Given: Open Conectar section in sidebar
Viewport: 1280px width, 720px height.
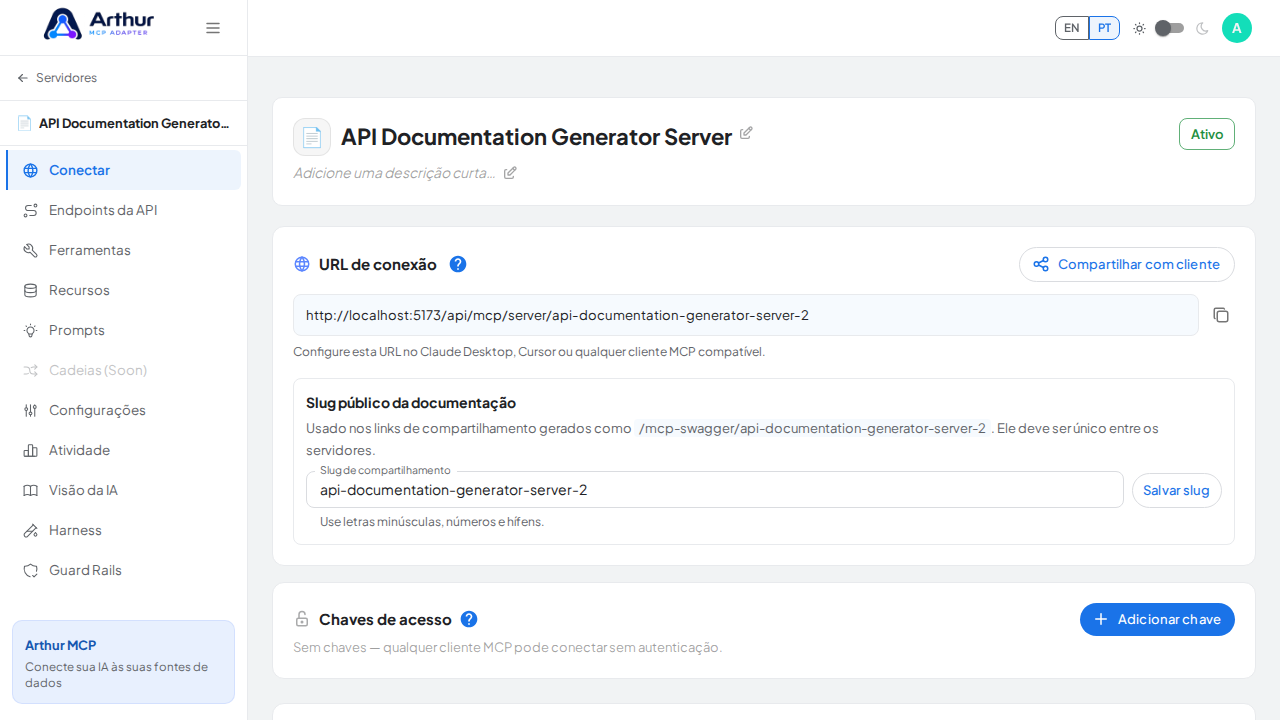Looking at the screenshot, I should coord(123,170).
